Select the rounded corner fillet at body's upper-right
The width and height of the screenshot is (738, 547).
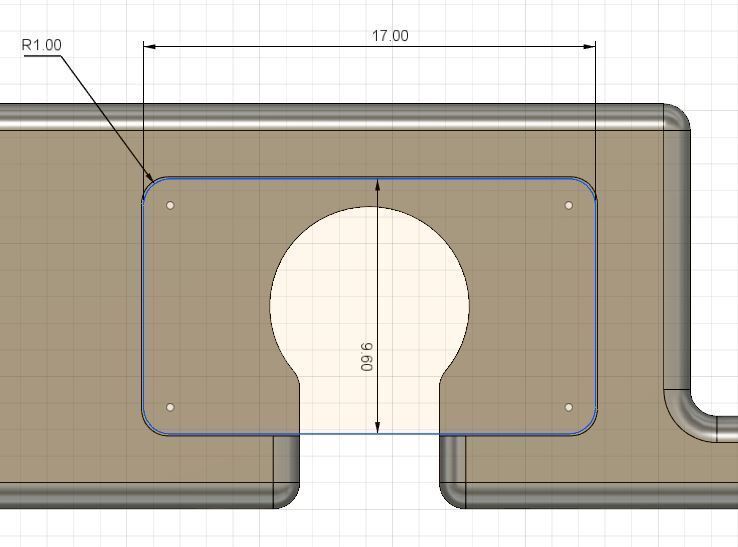pos(677,117)
